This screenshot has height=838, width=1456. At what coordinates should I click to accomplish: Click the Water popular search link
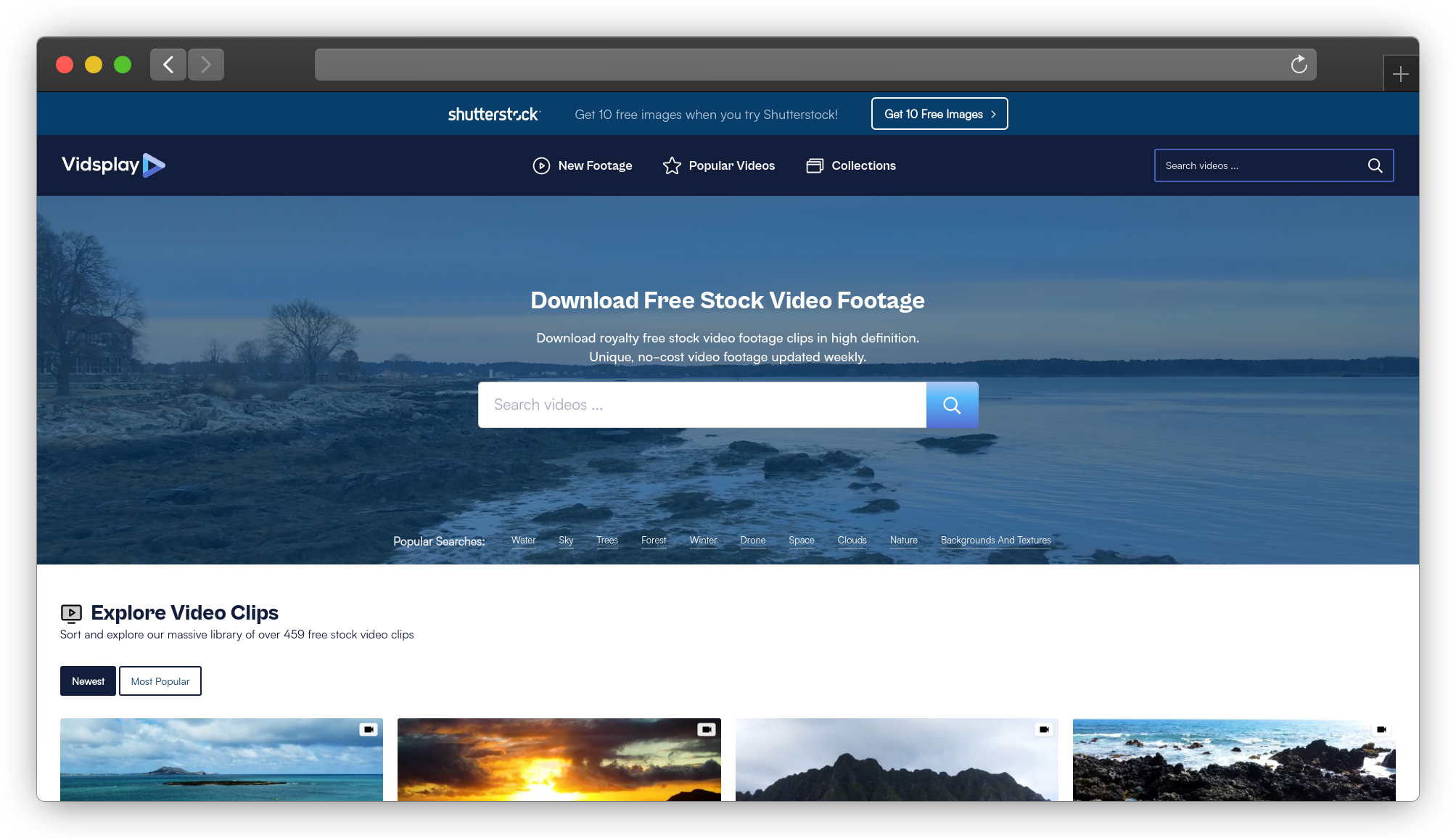523,541
